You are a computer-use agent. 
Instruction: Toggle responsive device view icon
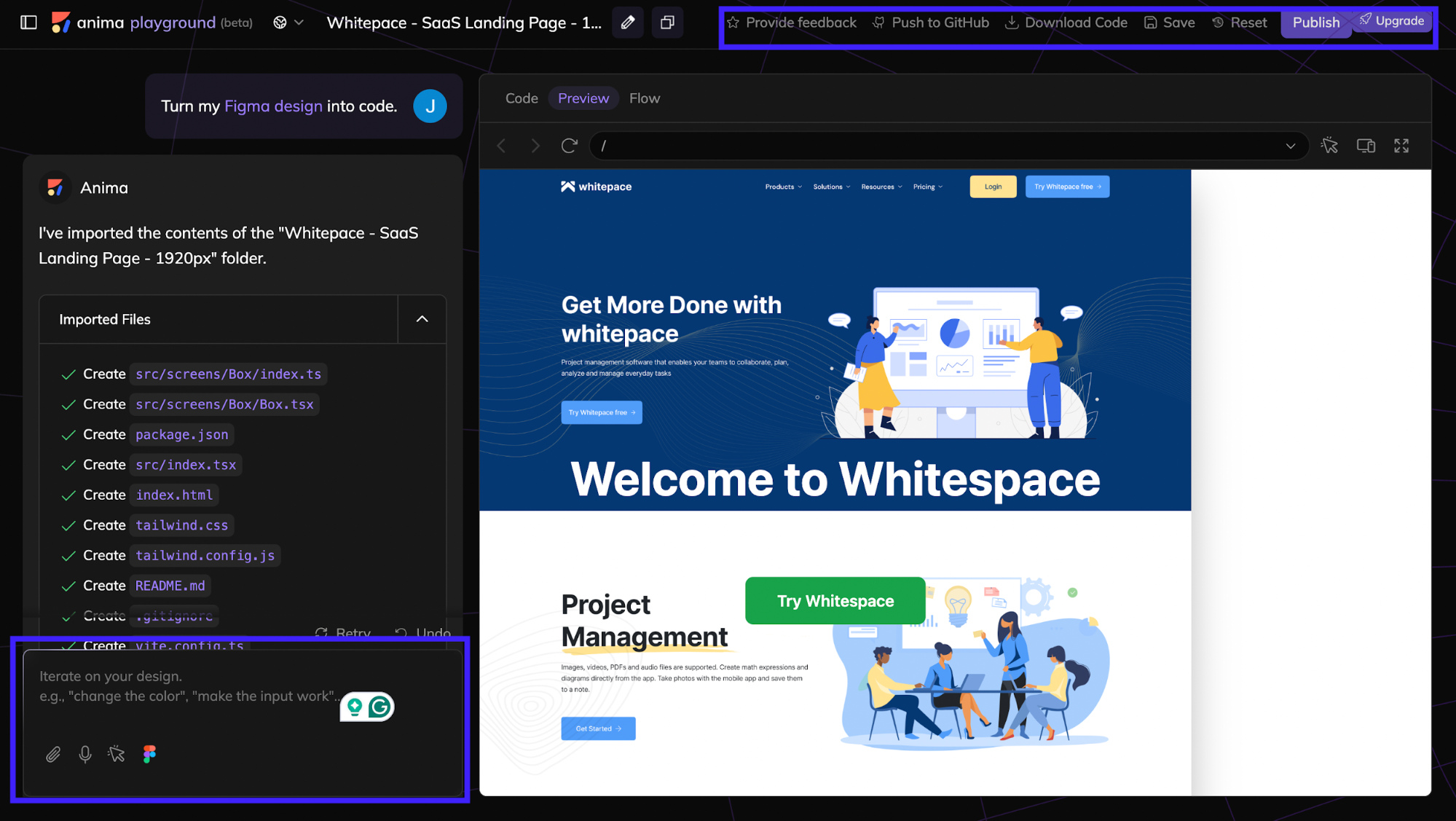tap(1366, 146)
